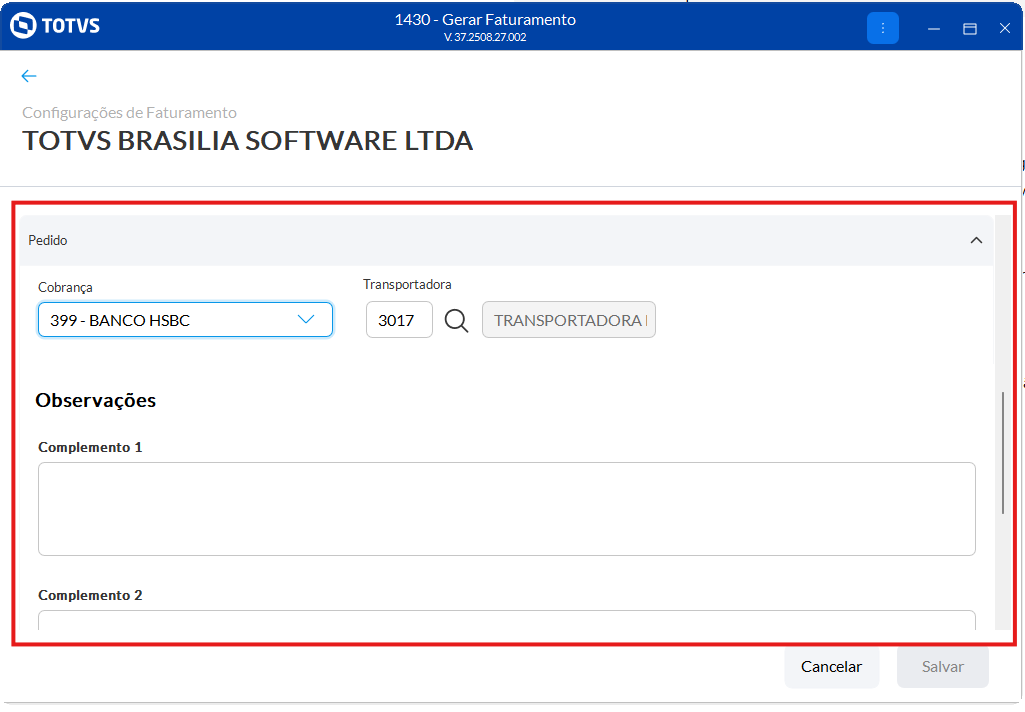1025x712 pixels.
Task: Click the Cancelar button
Action: (832, 667)
